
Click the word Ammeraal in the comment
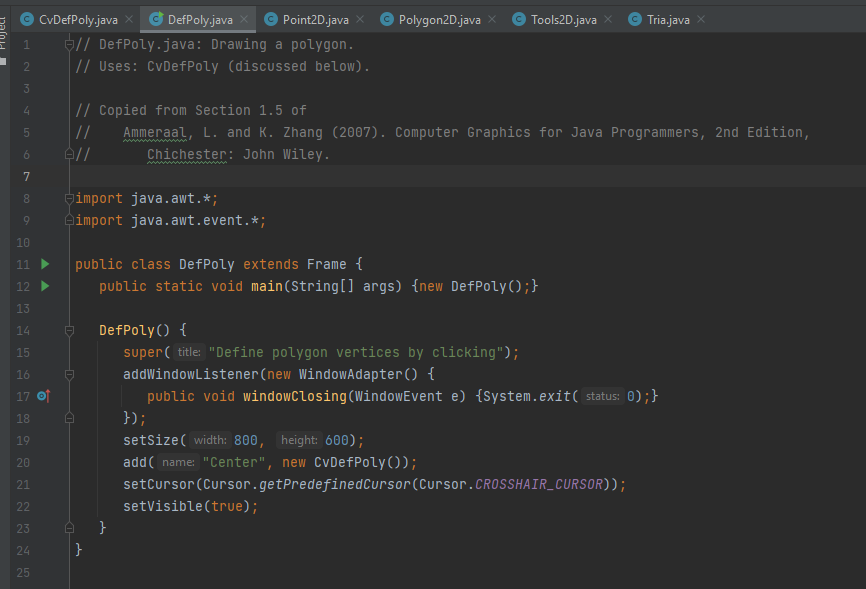(155, 133)
